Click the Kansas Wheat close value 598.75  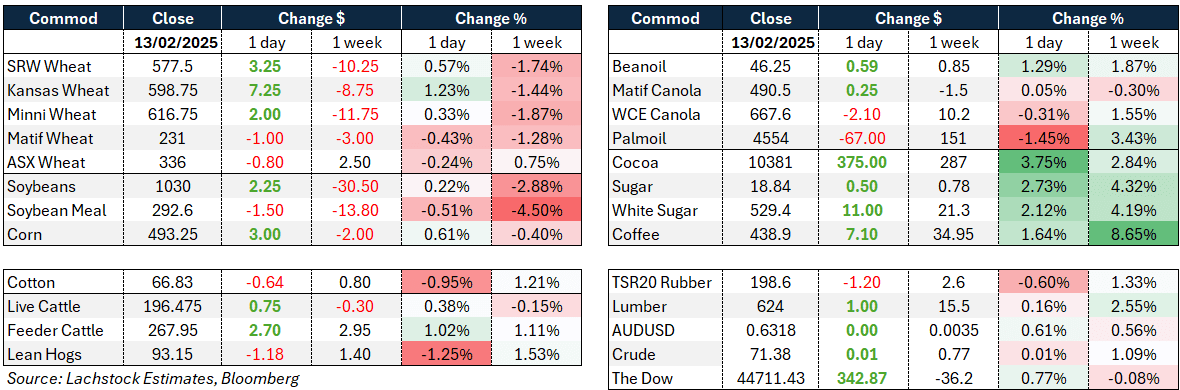pos(173,90)
